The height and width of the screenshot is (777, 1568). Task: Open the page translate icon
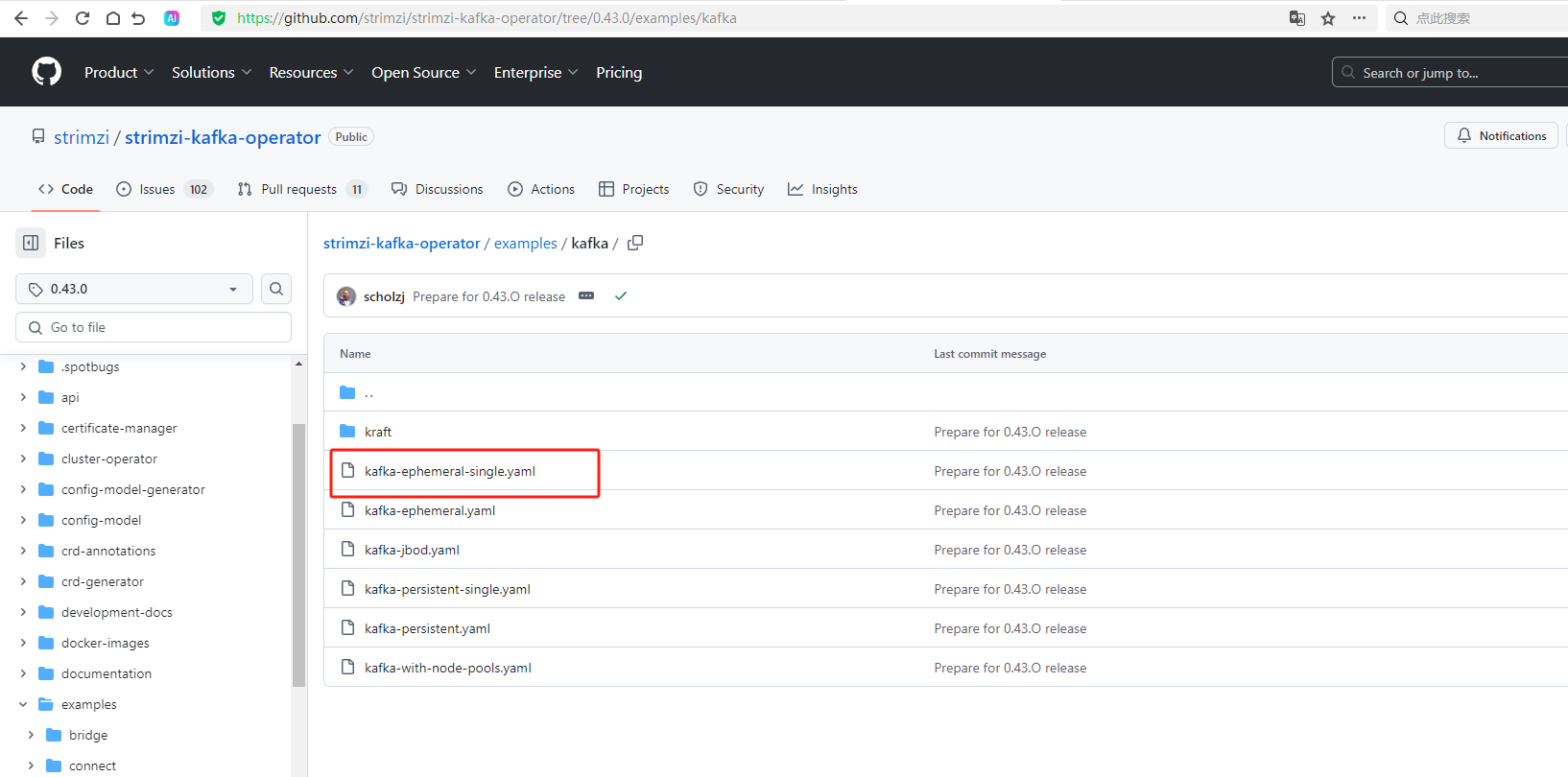[1297, 18]
